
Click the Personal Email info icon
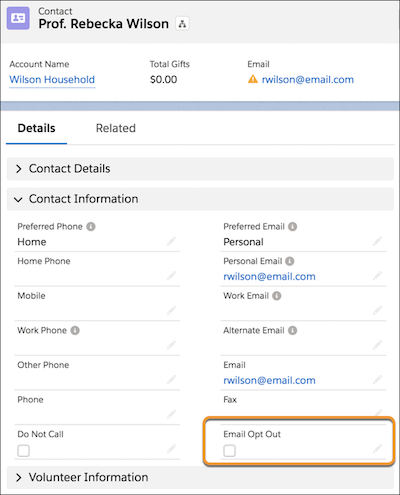click(290, 261)
